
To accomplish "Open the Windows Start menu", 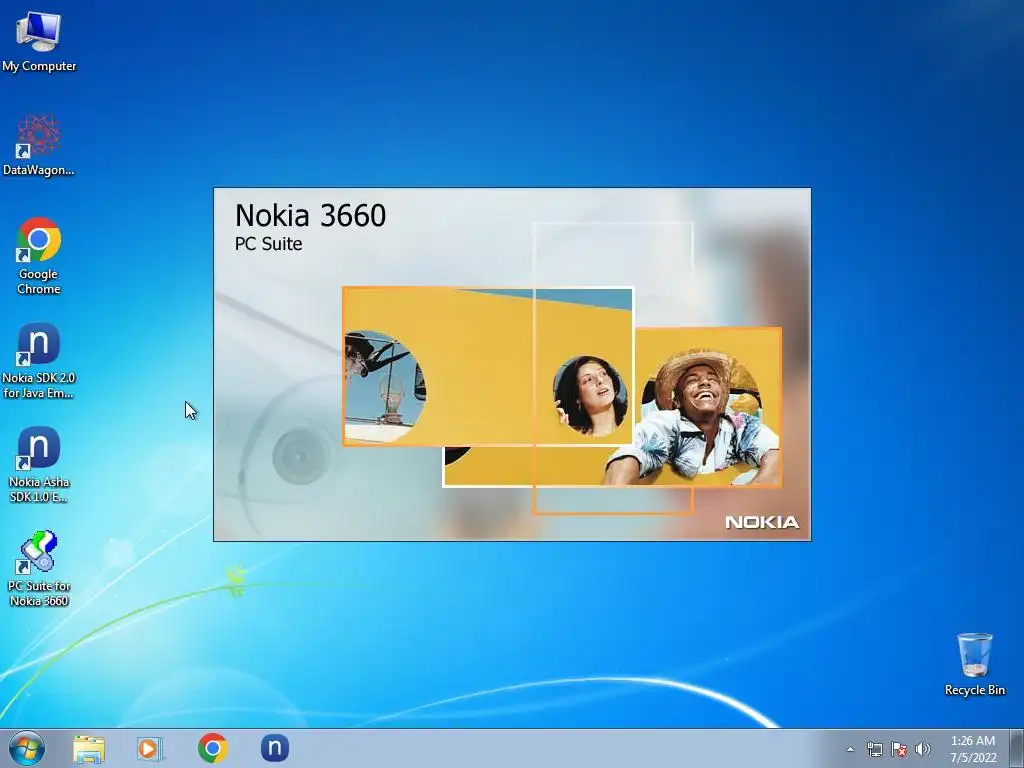I will point(27,748).
